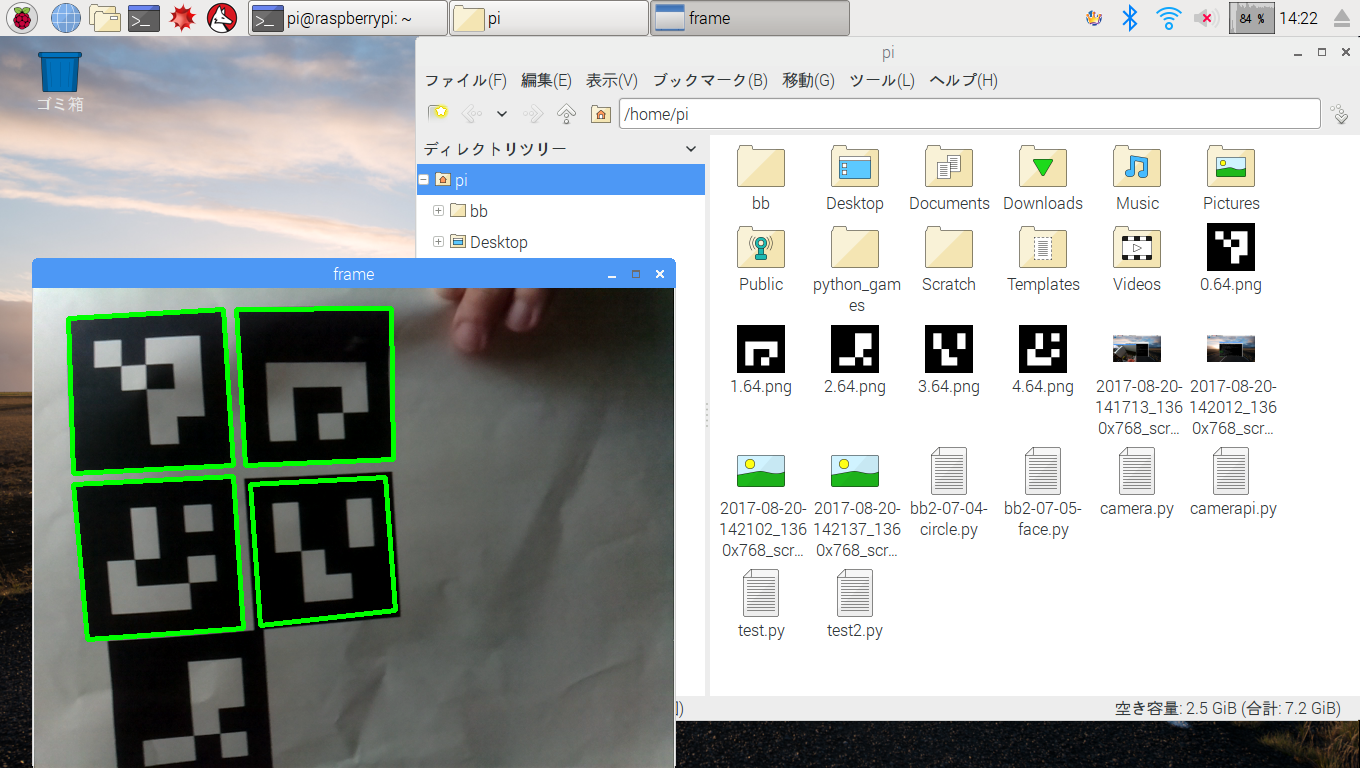Click the new tab toolbar icon

[438, 114]
